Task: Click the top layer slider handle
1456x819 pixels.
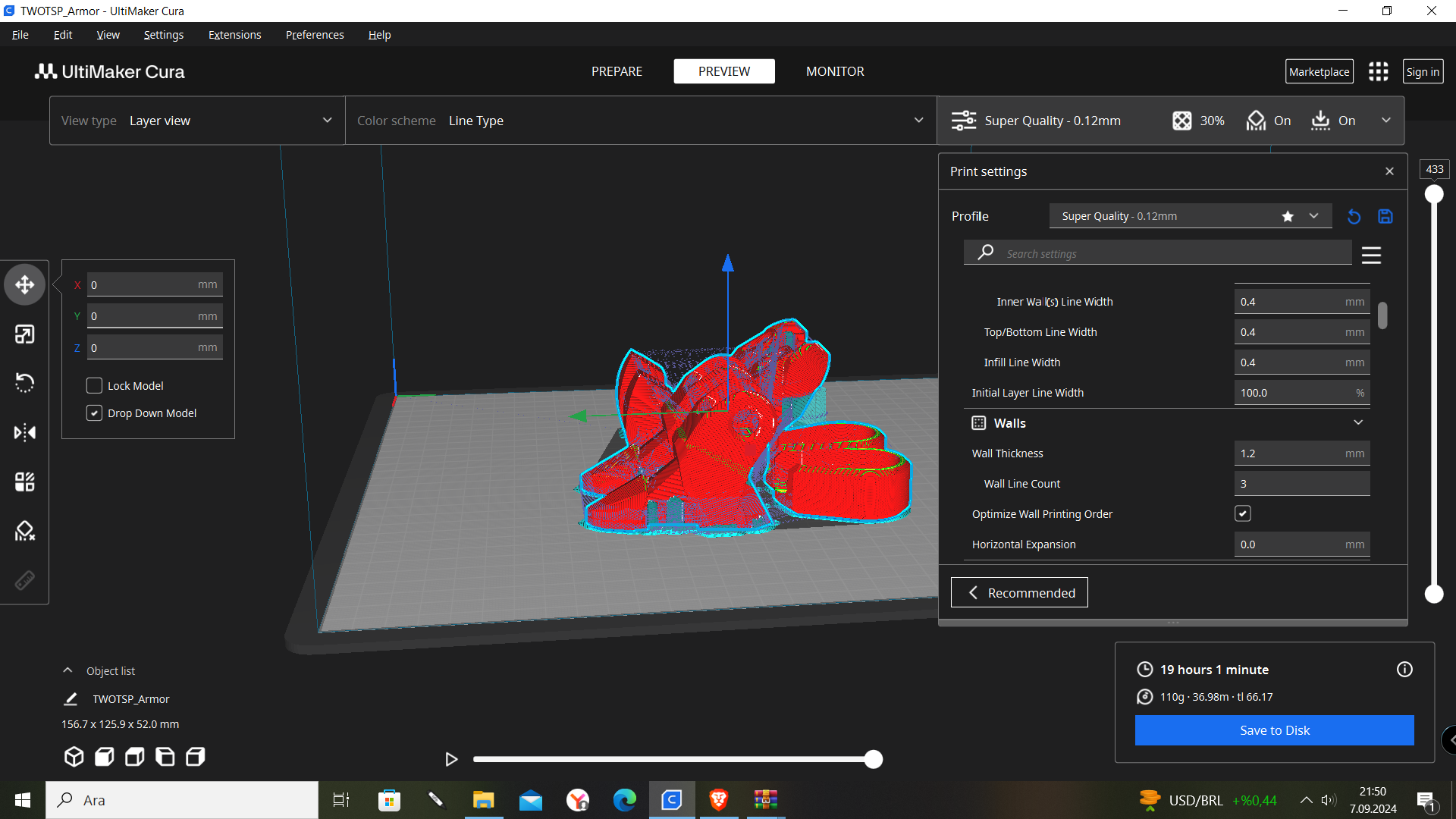Action: pos(1434,194)
